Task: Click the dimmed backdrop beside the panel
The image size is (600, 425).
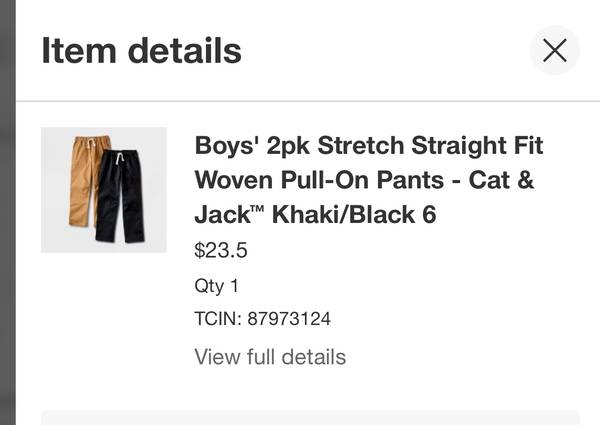Action: 8,212
